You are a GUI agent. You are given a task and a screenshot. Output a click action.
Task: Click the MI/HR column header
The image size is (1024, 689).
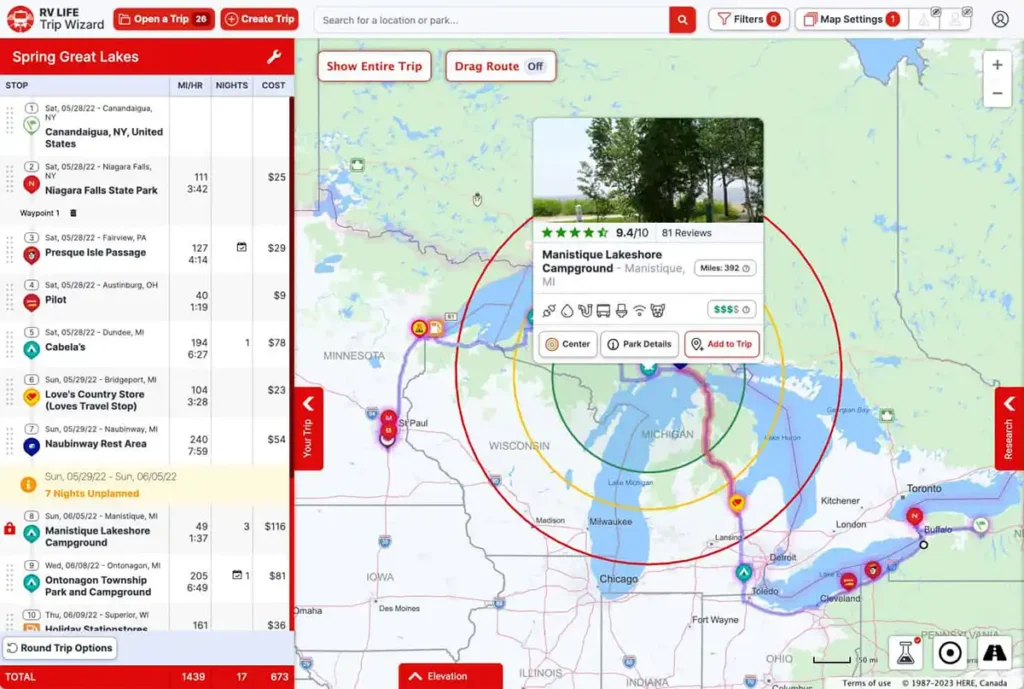point(190,86)
